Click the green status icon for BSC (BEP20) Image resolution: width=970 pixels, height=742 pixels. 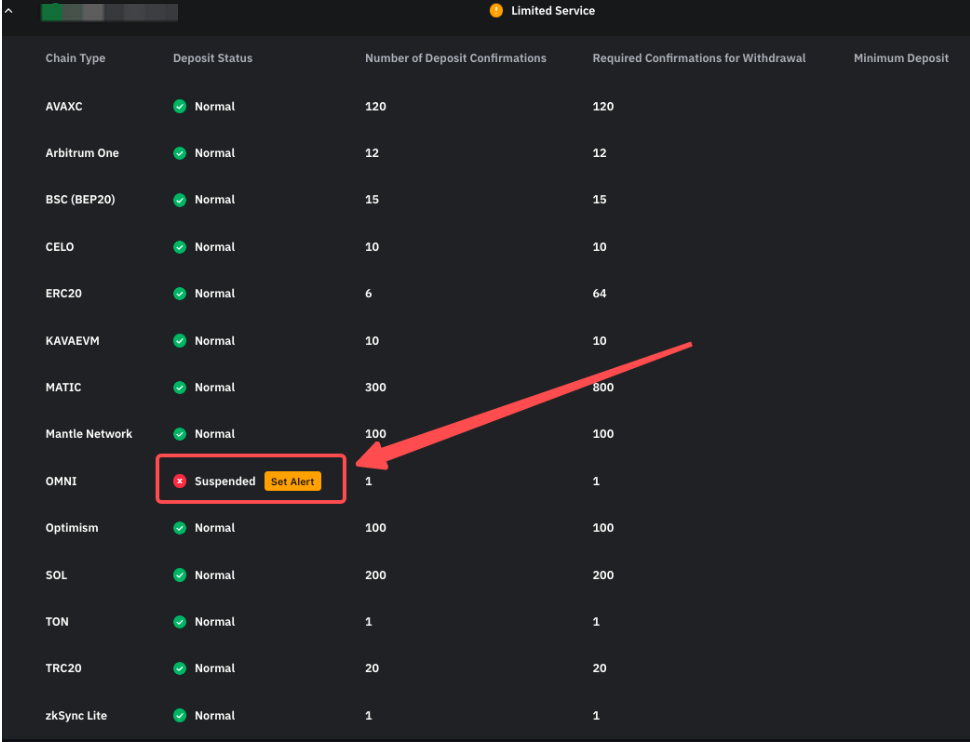(180, 200)
